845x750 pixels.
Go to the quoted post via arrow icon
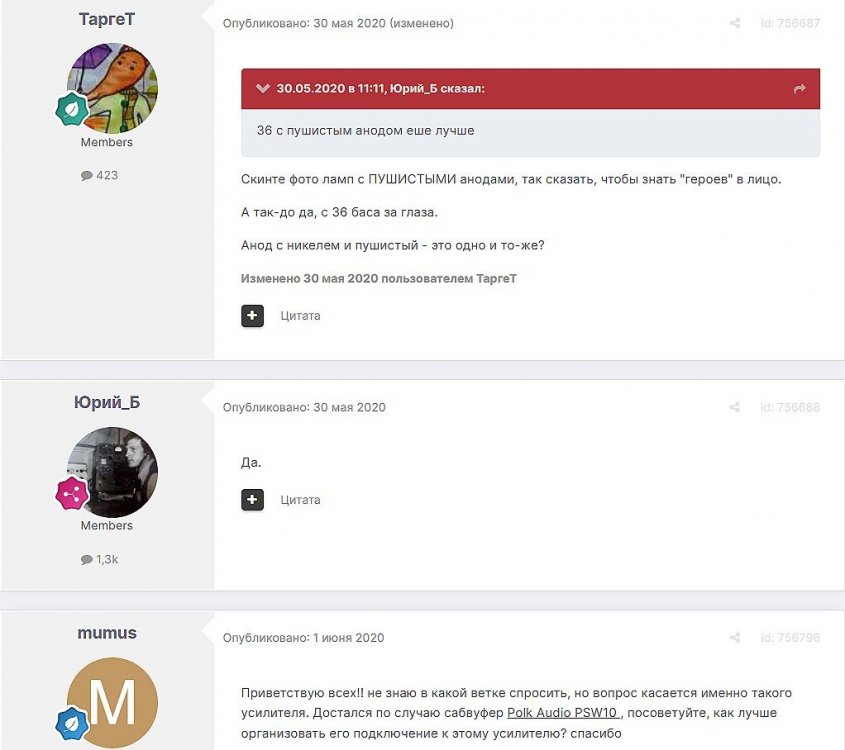(800, 88)
